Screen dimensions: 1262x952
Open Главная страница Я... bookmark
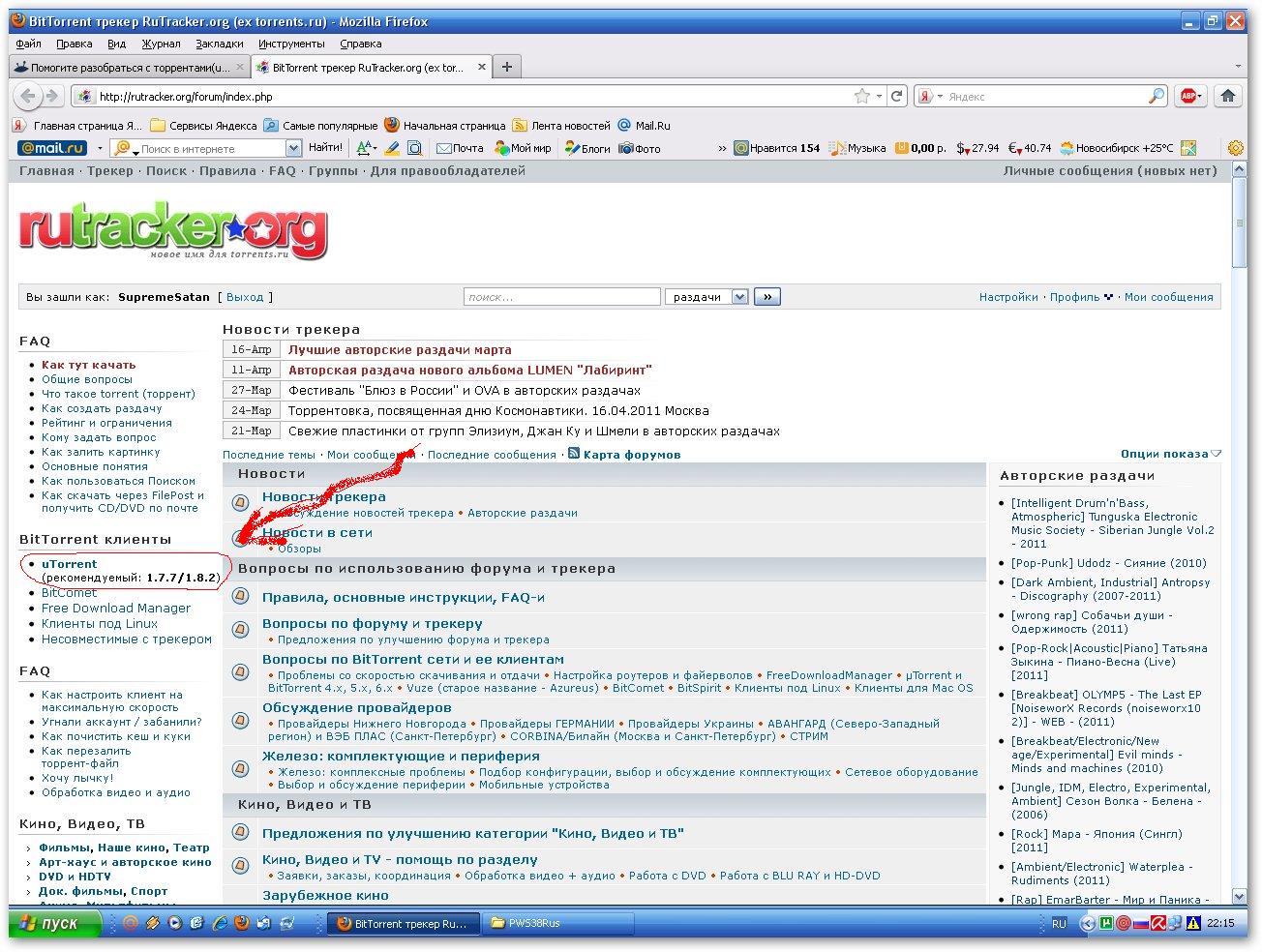click(x=78, y=125)
